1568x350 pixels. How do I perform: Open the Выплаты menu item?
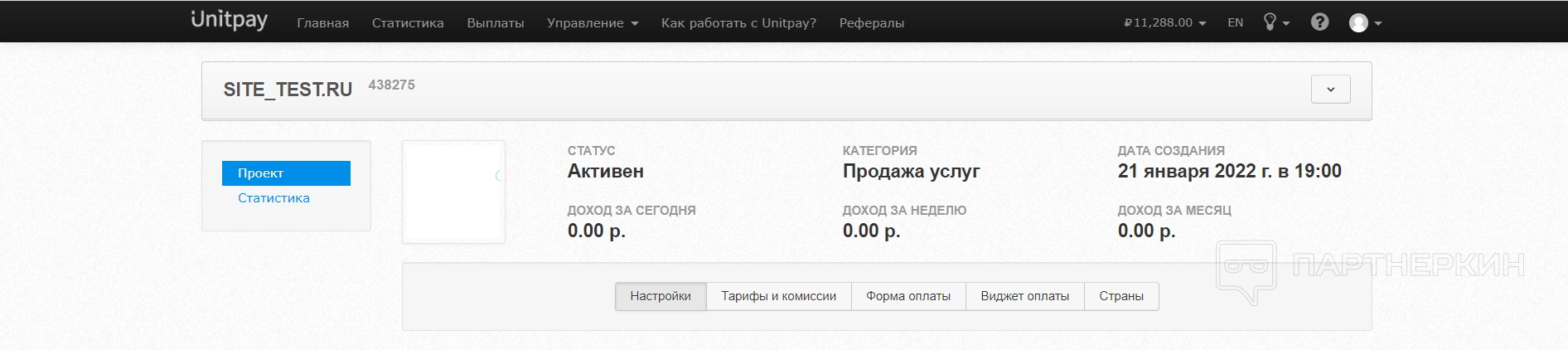click(x=496, y=23)
